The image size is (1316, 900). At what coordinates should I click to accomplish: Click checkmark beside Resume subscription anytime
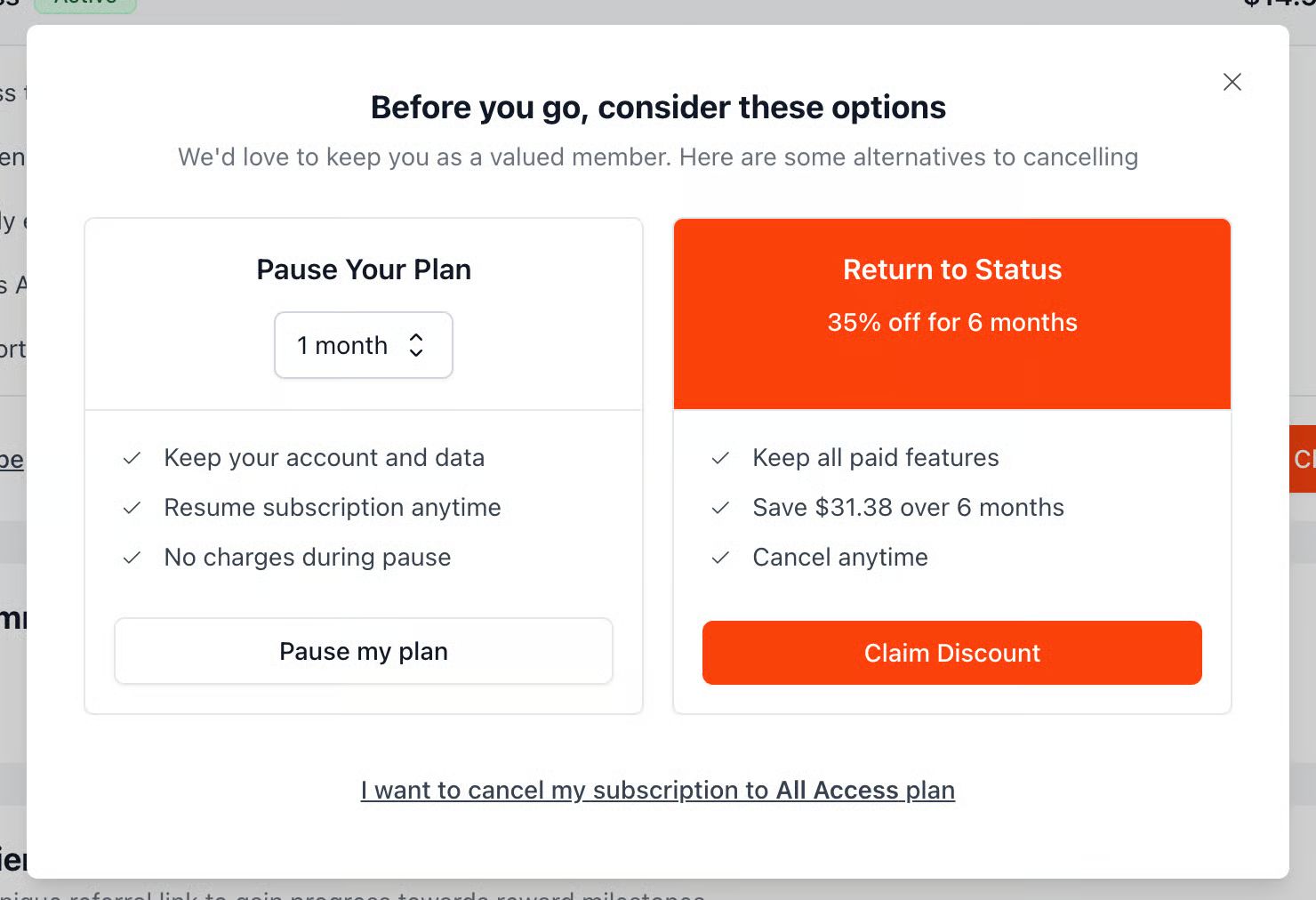[x=132, y=508]
